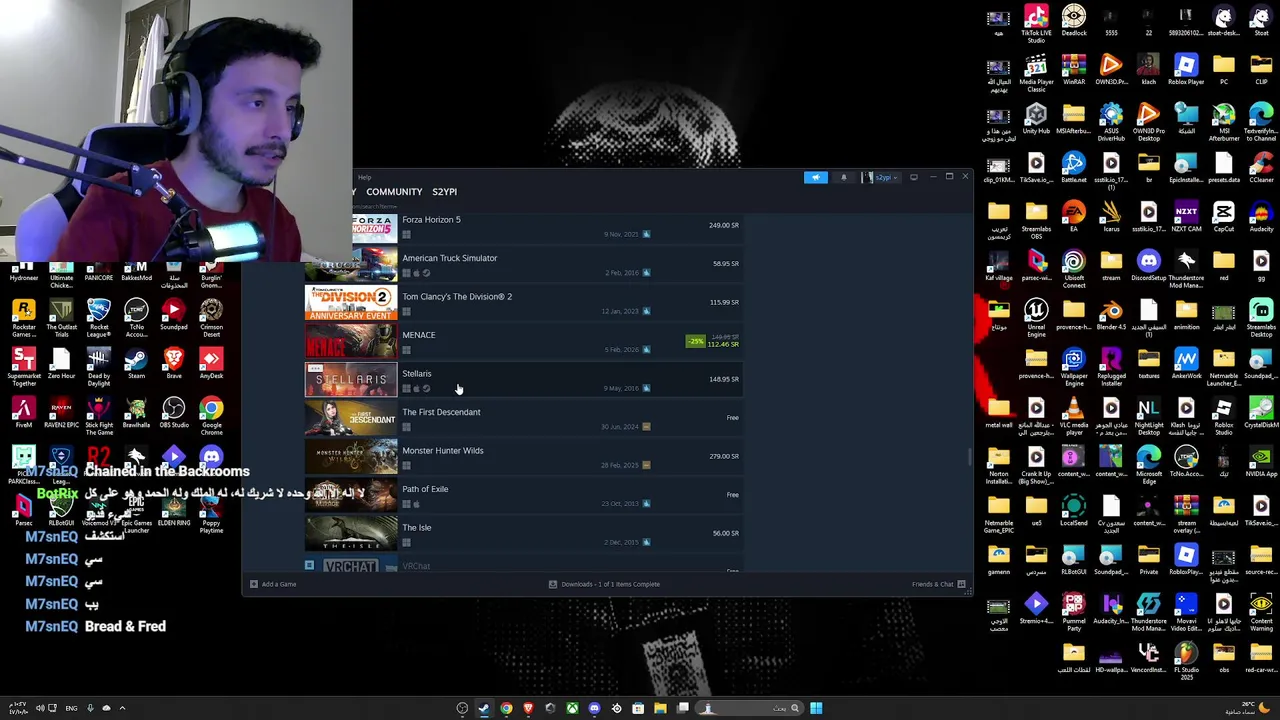Image resolution: width=1280 pixels, height=720 pixels.
Task: Click the Stellaris game thumbnail
Action: pos(351,380)
